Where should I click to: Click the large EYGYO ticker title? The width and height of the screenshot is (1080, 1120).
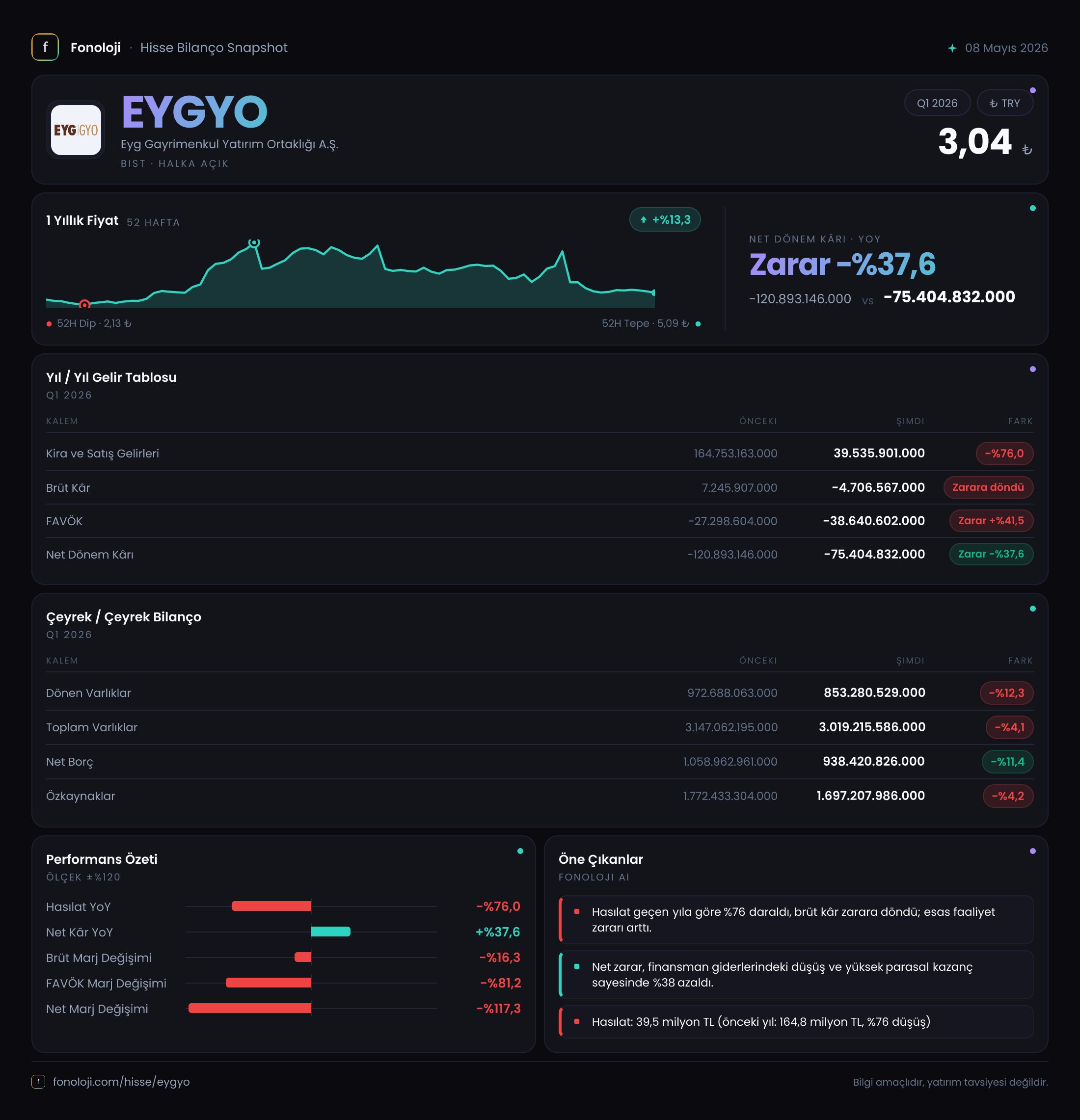point(194,112)
